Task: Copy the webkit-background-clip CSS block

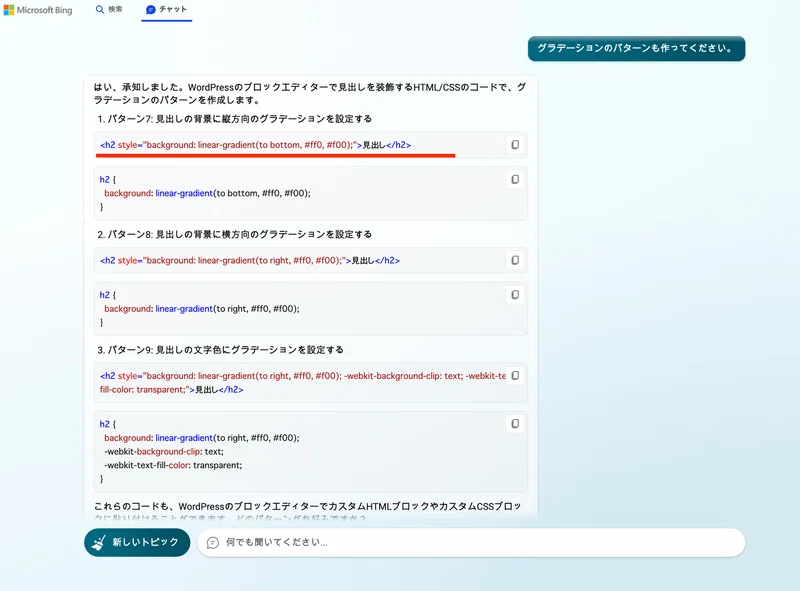Action: 515,424
